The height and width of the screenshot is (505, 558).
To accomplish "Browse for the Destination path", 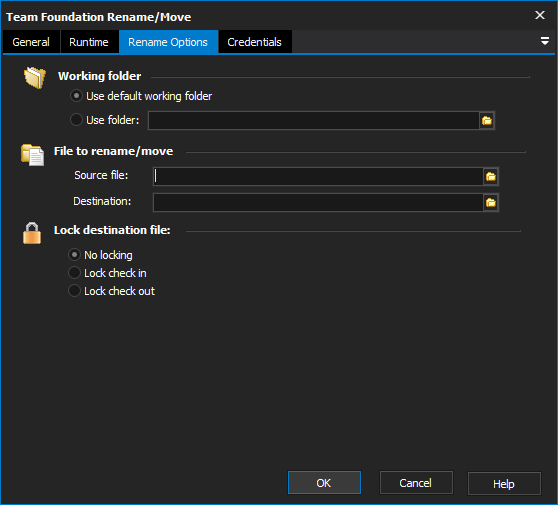I will pos(491,202).
